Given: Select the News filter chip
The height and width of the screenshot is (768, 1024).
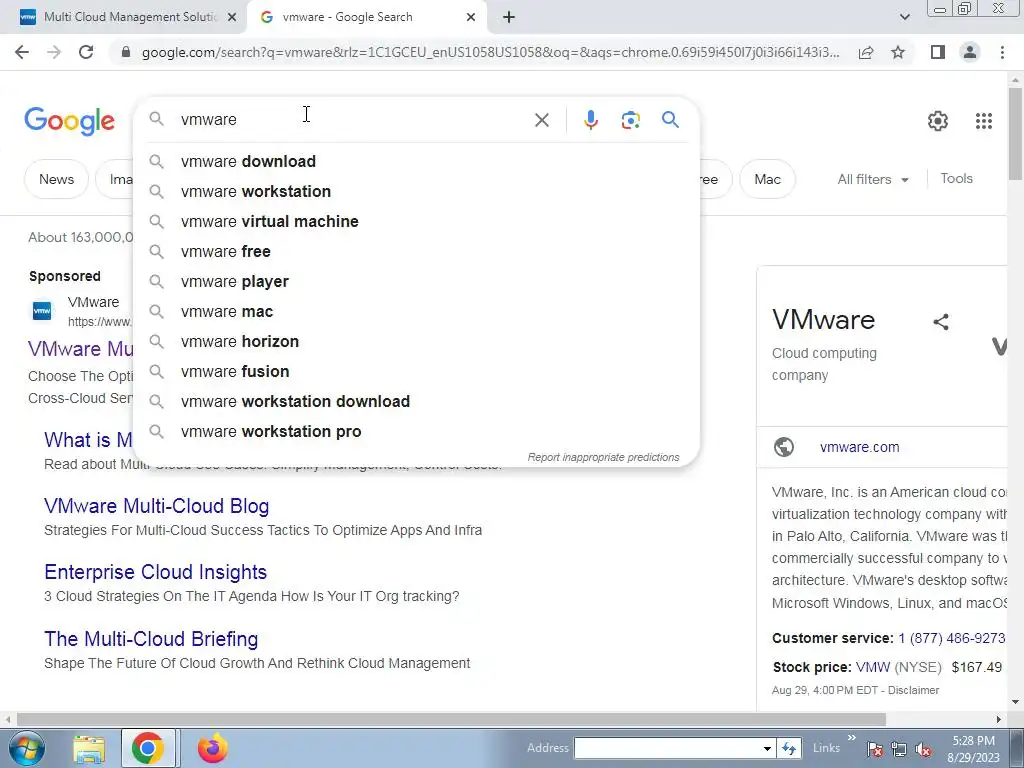Looking at the screenshot, I should coord(56,179).
